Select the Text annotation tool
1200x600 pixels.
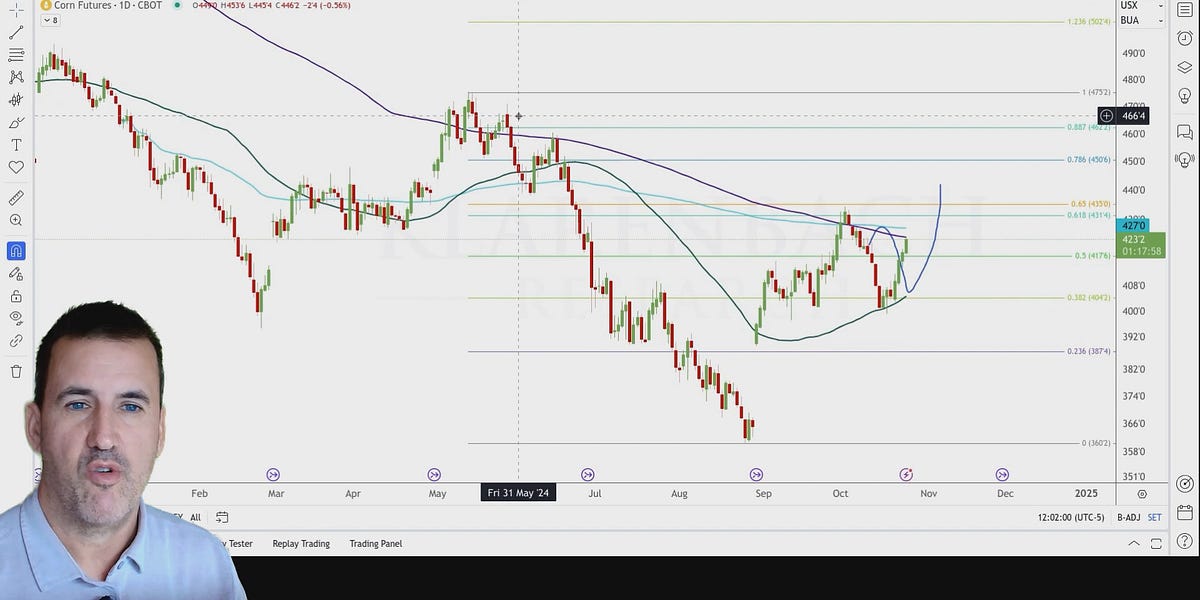click(16, 145)
